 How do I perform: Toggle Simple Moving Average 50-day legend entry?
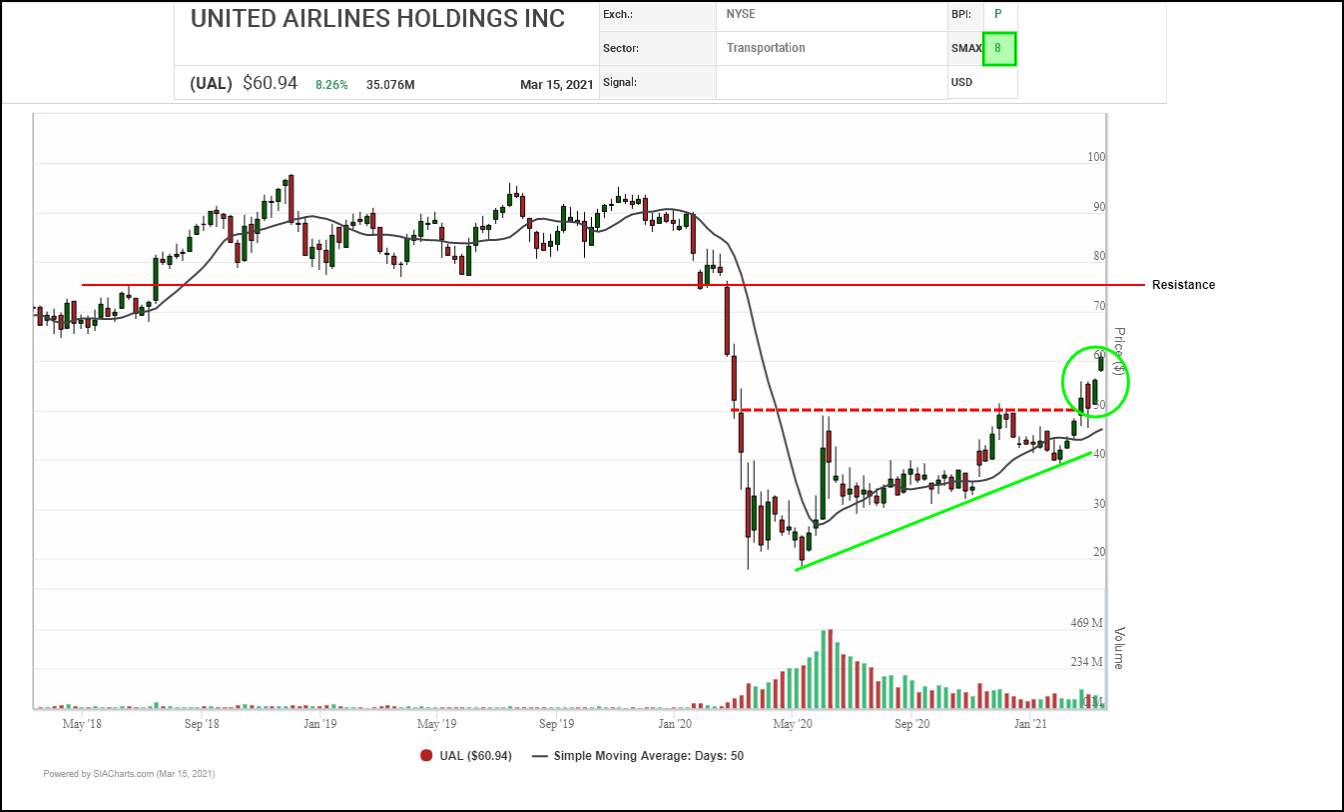coord(648,756)
